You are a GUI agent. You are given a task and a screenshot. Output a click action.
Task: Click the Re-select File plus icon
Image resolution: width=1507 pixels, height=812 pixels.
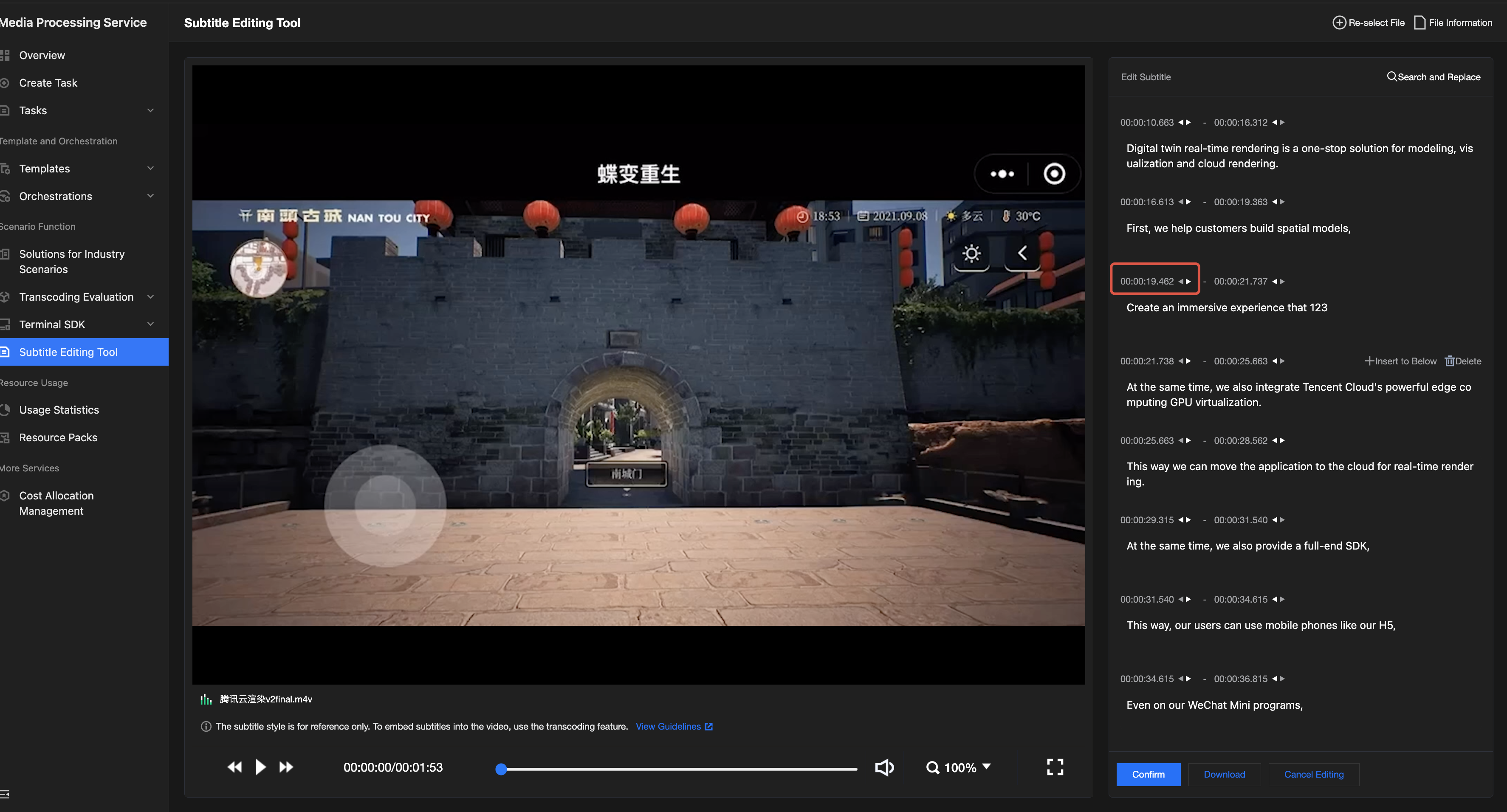click(x=1339, y=23)
